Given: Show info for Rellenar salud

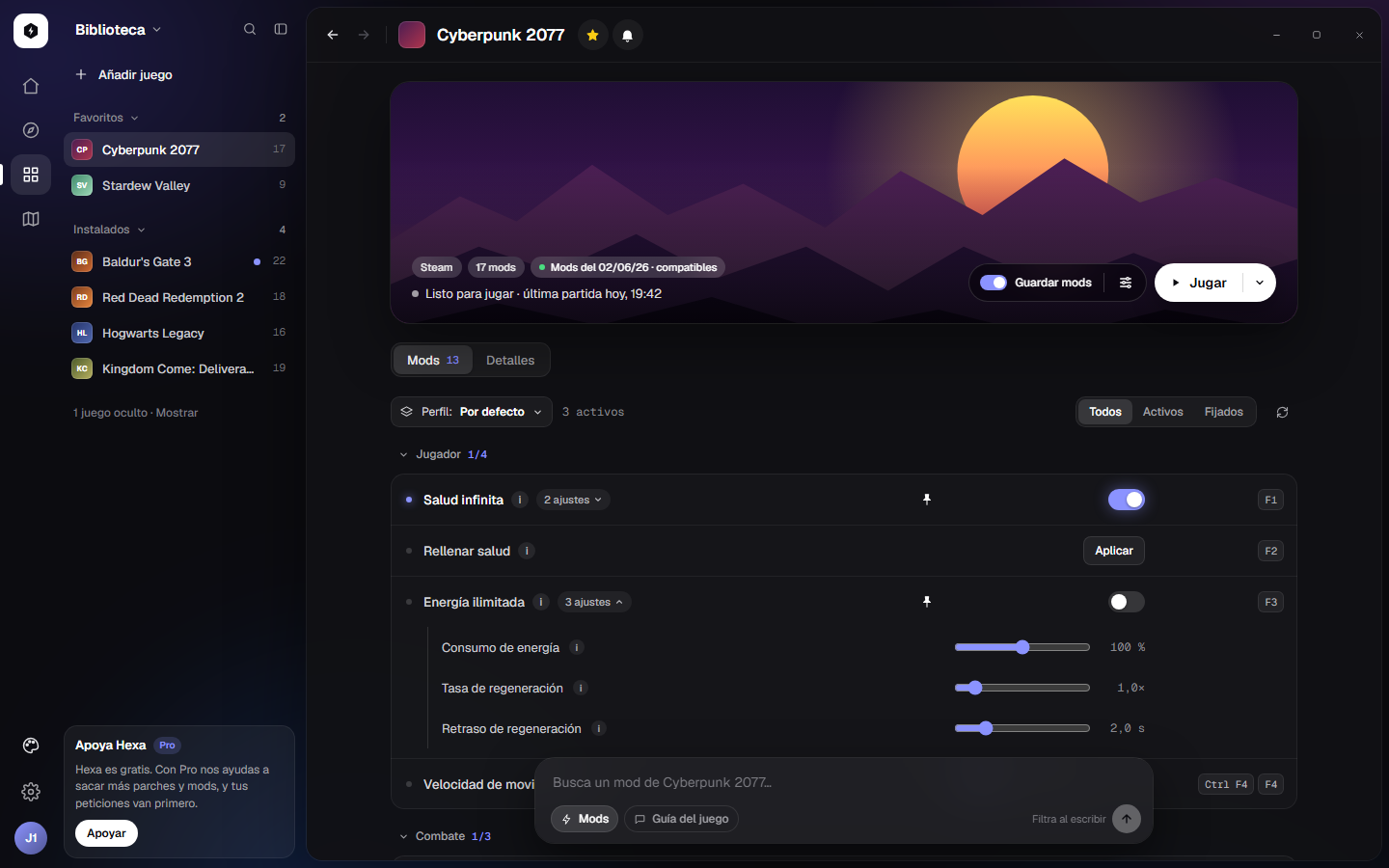Looking at the screenshot, I should tap(527, 551).
